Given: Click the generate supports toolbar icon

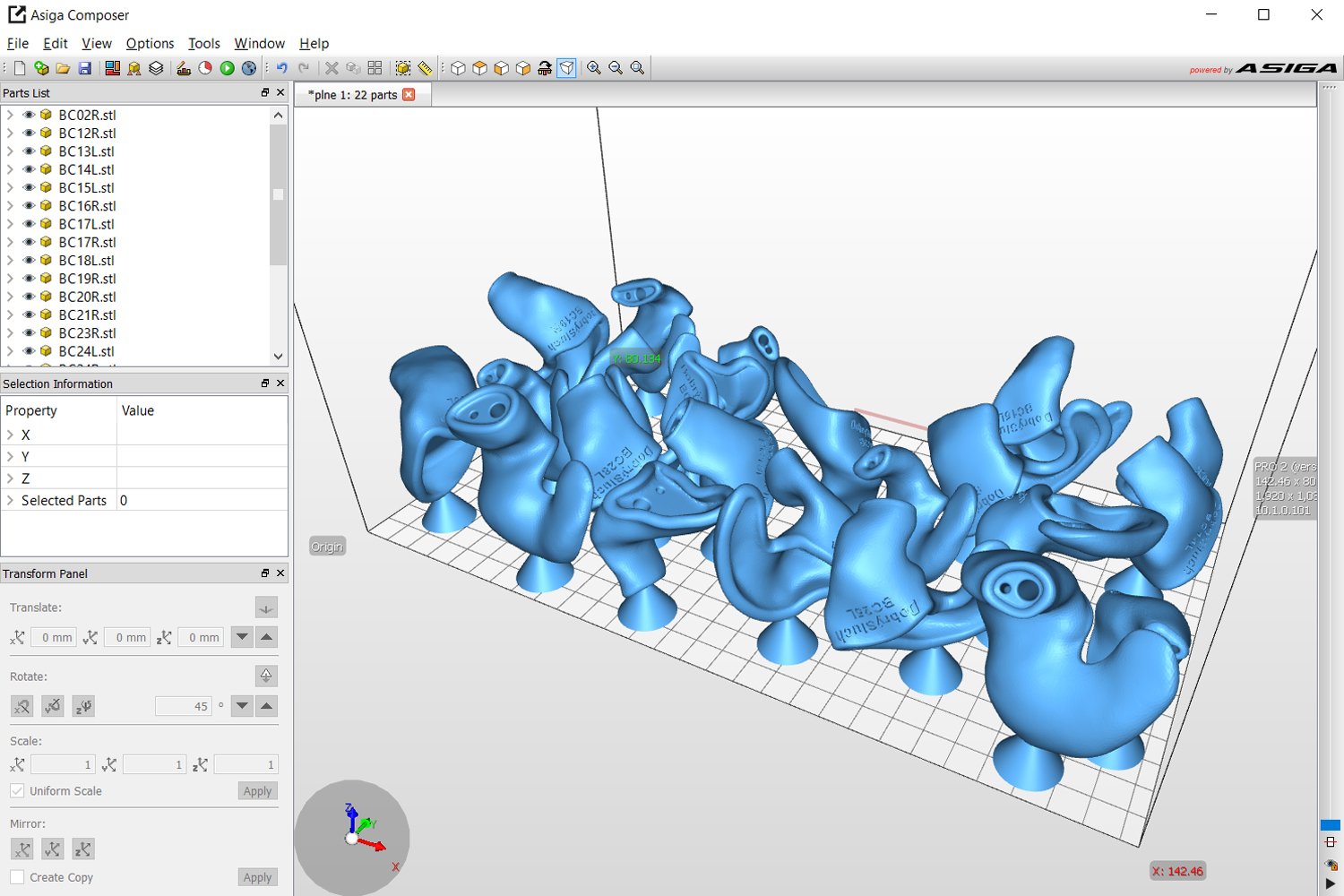Looking at the screenshot, I should [134, 68].
